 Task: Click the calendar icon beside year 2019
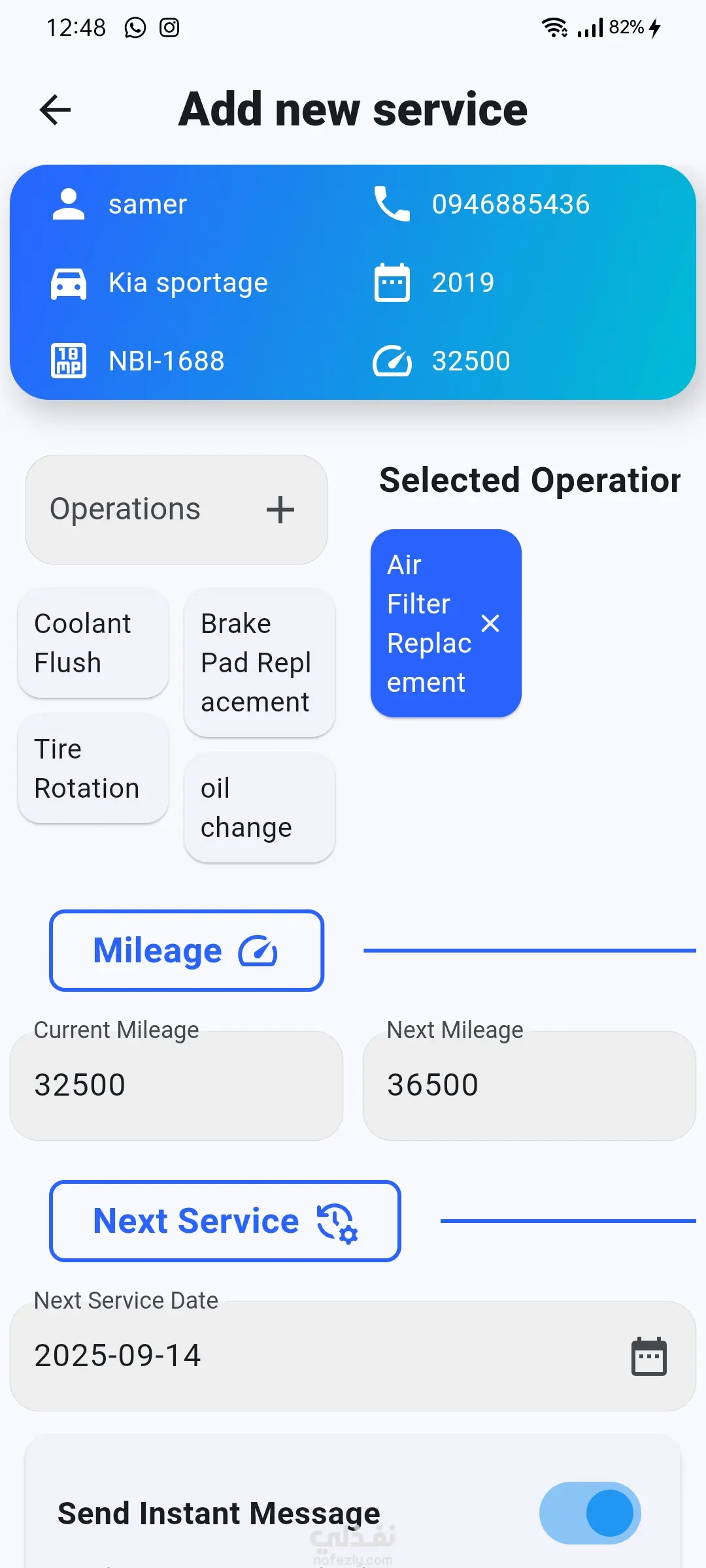(x=392, y=283)
